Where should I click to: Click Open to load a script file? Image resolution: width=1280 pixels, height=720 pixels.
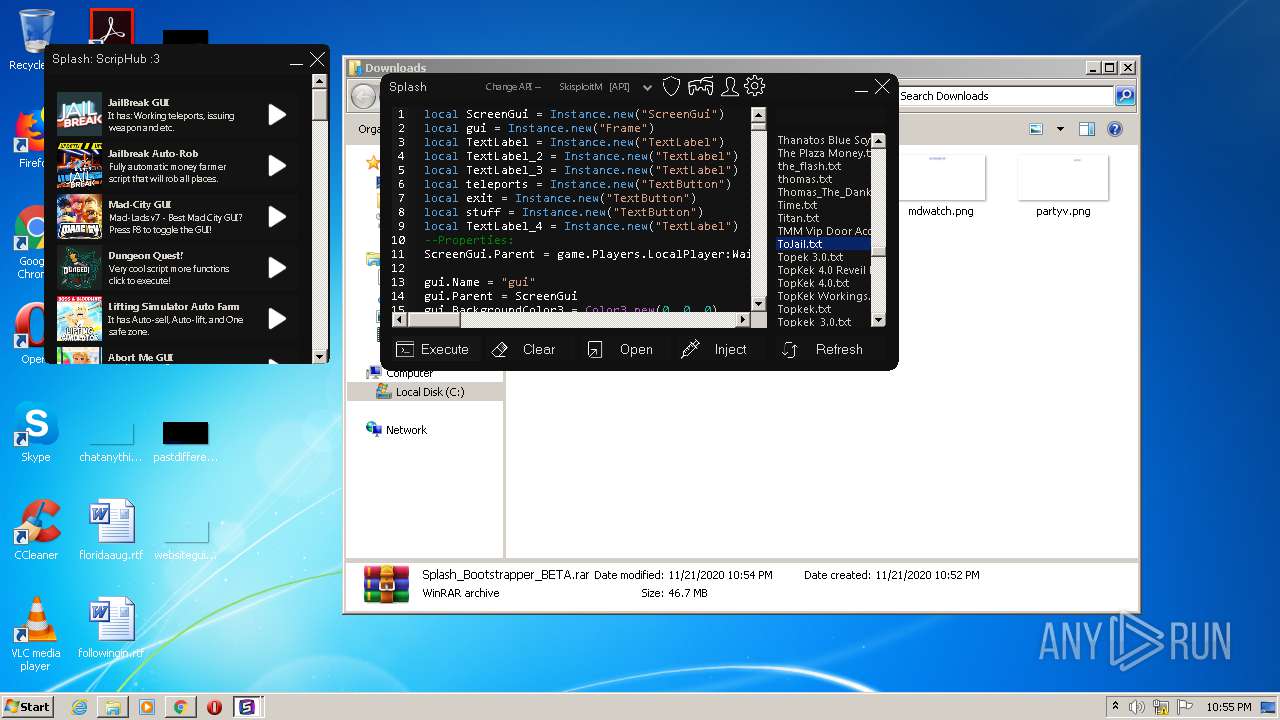click(619, 349)
